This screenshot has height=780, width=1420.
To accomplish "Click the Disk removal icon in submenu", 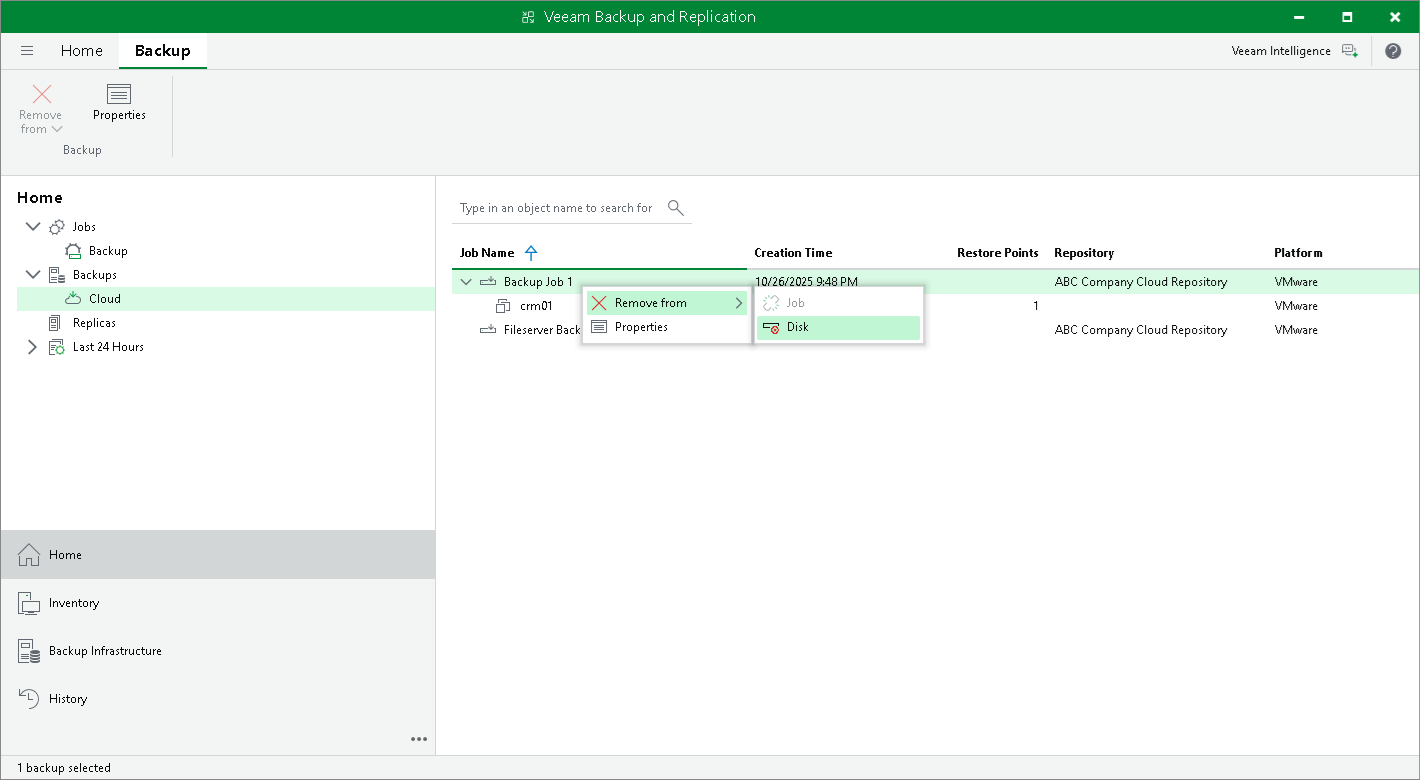I will 771,327.
